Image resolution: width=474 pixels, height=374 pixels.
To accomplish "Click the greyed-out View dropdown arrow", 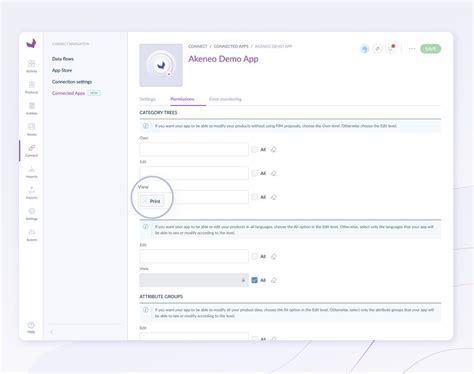I will point(243,280).
